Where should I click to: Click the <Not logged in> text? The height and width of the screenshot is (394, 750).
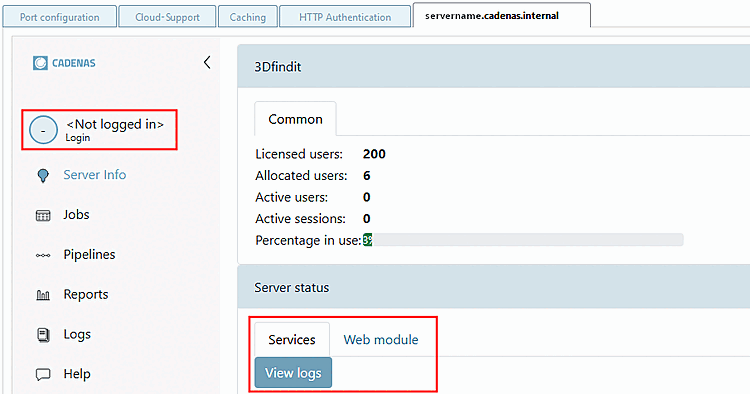115,124
